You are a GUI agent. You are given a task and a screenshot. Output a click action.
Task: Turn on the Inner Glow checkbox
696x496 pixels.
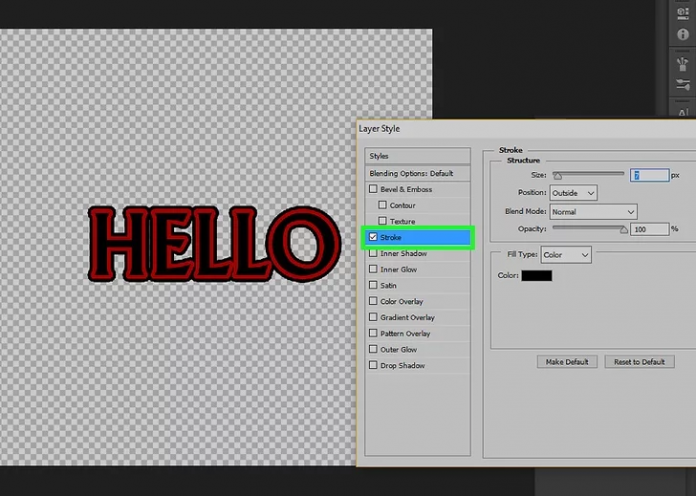click(374, 269)
